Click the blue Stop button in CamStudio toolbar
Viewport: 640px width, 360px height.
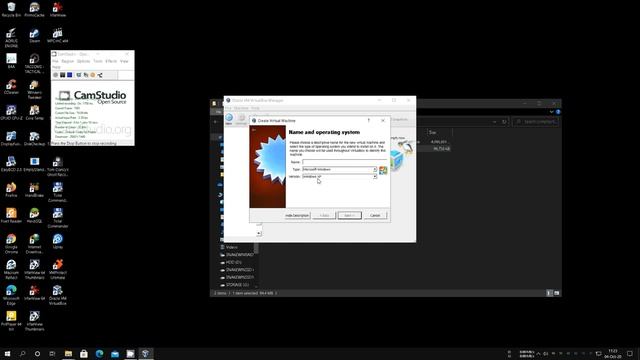(70, 75)
